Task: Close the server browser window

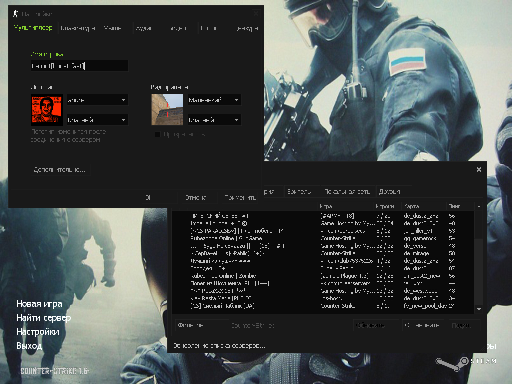Action: click(x=479, y=170)
